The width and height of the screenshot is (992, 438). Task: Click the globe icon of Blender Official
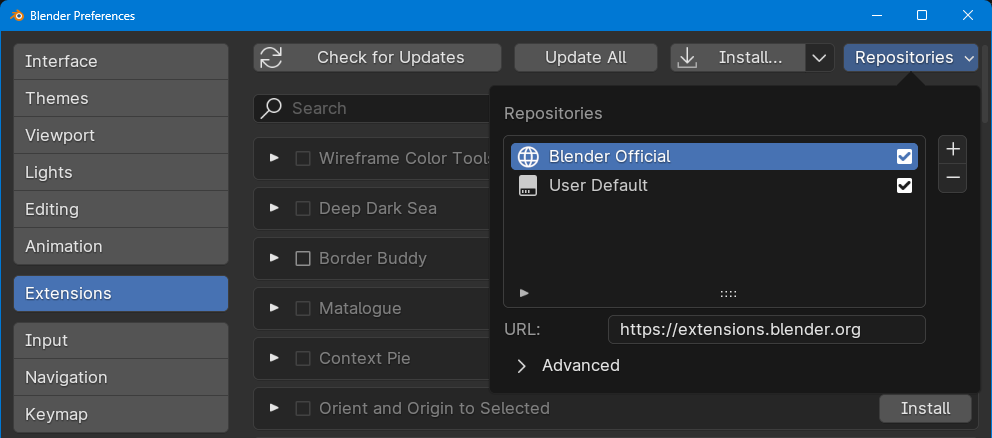point(528,156)
